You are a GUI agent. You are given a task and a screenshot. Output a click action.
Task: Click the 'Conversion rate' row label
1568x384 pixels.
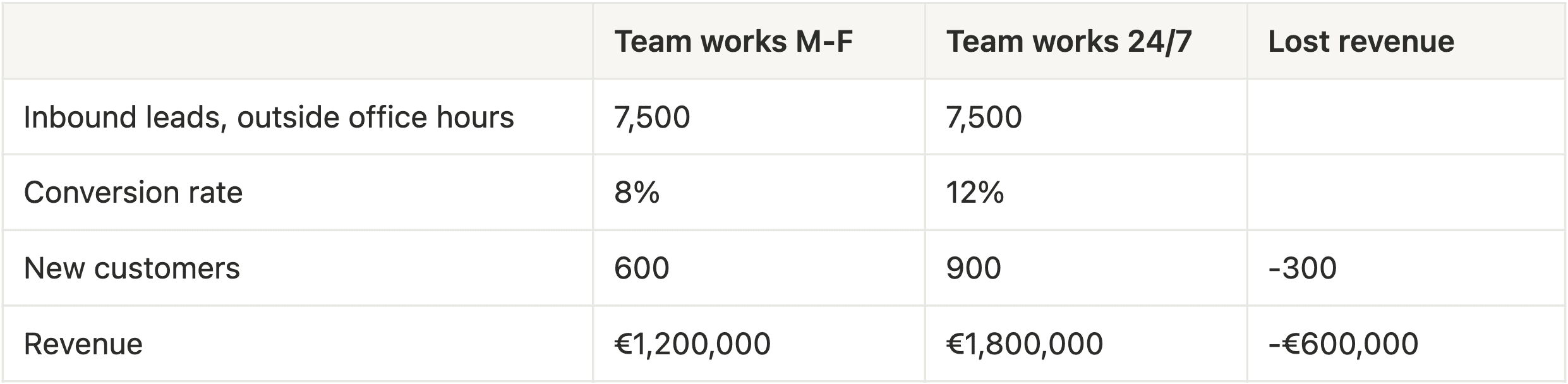298,193
